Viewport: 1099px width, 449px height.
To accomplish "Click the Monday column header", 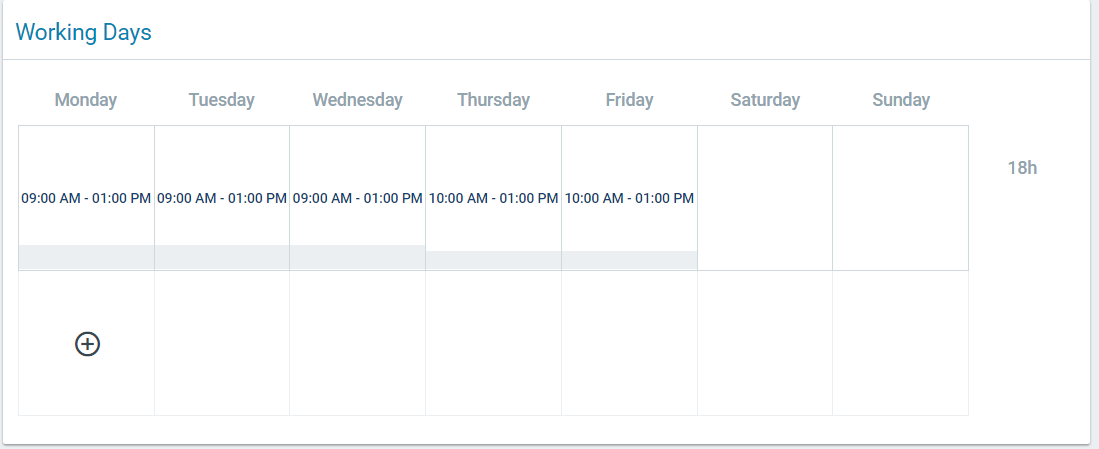I will coord(86,100).
